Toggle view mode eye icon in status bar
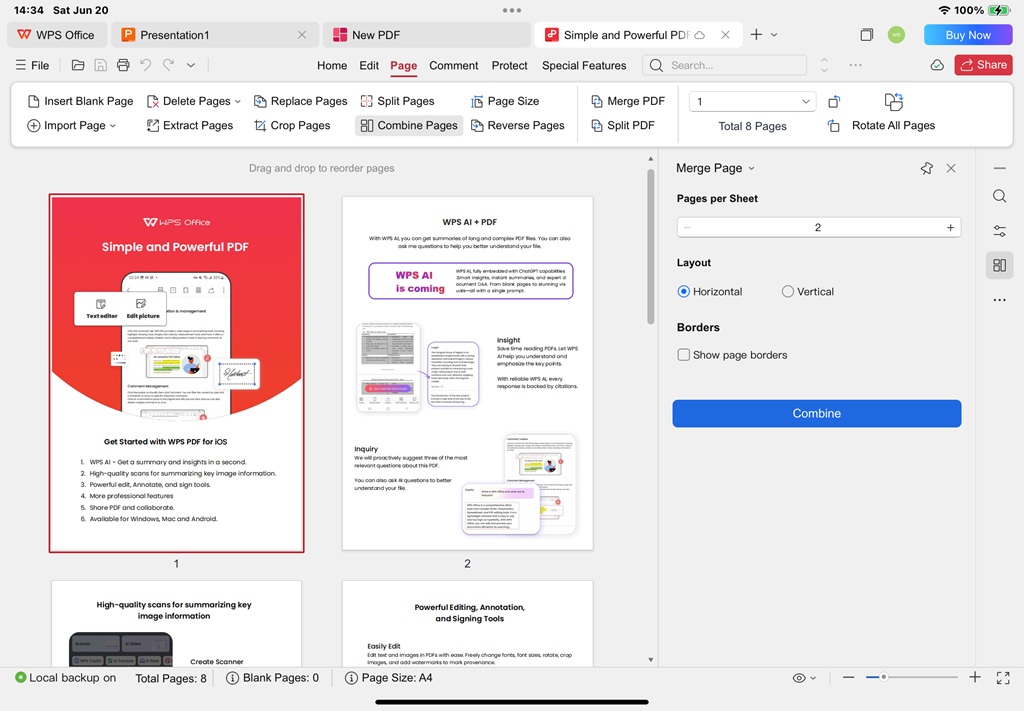 point(804,678)
